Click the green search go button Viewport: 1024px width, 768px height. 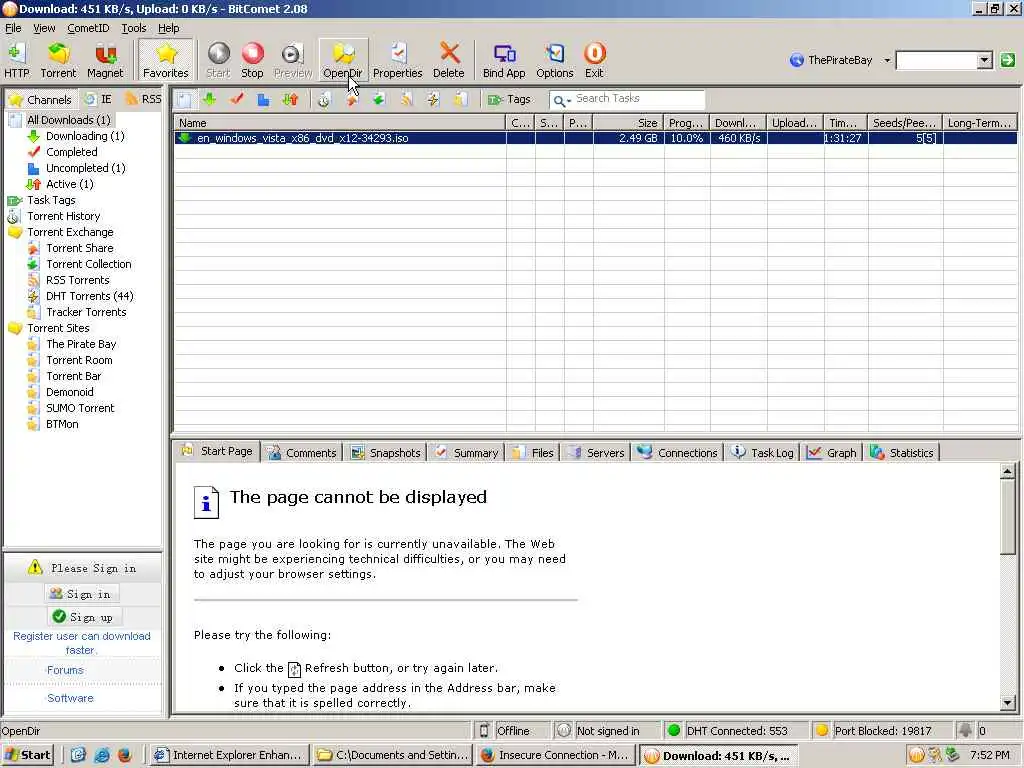[x=1008, y=60]
